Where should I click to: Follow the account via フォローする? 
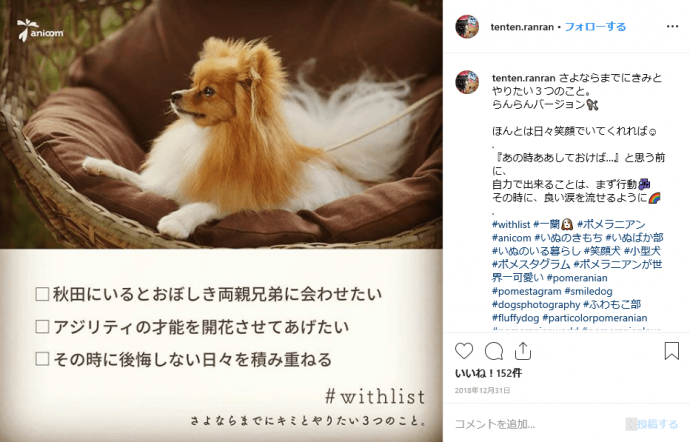coord(595,27)
